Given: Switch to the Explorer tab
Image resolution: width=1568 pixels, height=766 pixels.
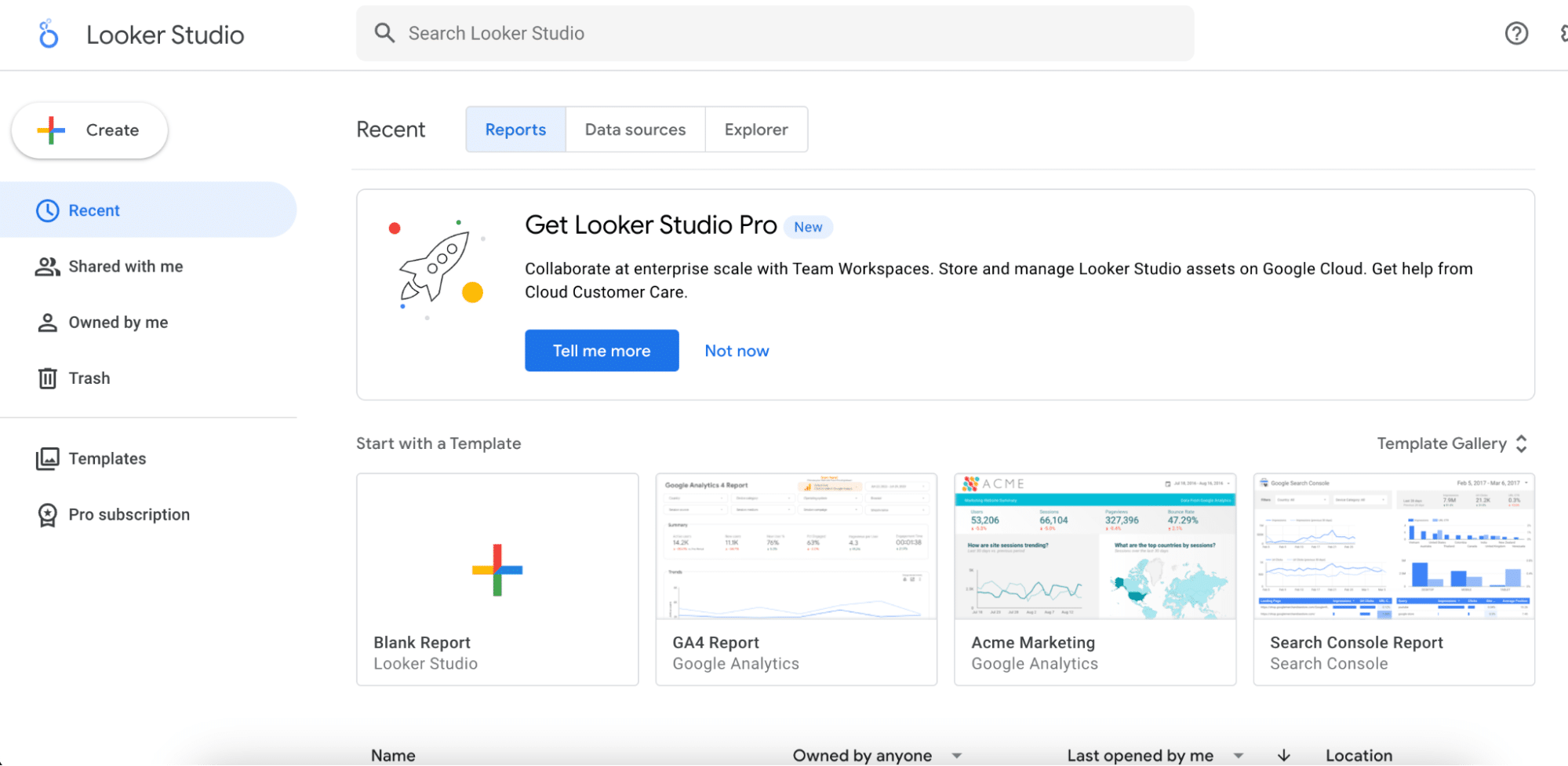Looking at the screenshot, I should point(756,129).
